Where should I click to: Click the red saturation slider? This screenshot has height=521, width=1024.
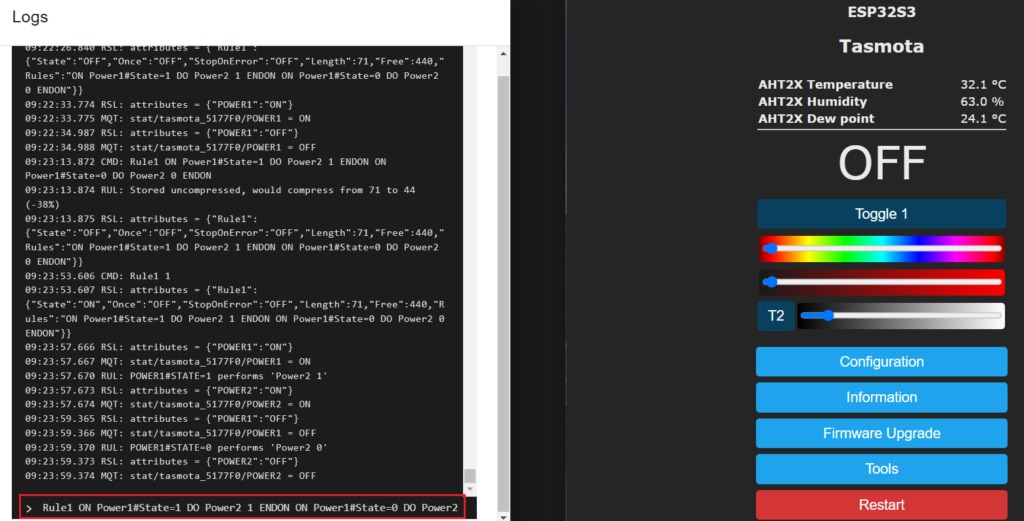882,282
